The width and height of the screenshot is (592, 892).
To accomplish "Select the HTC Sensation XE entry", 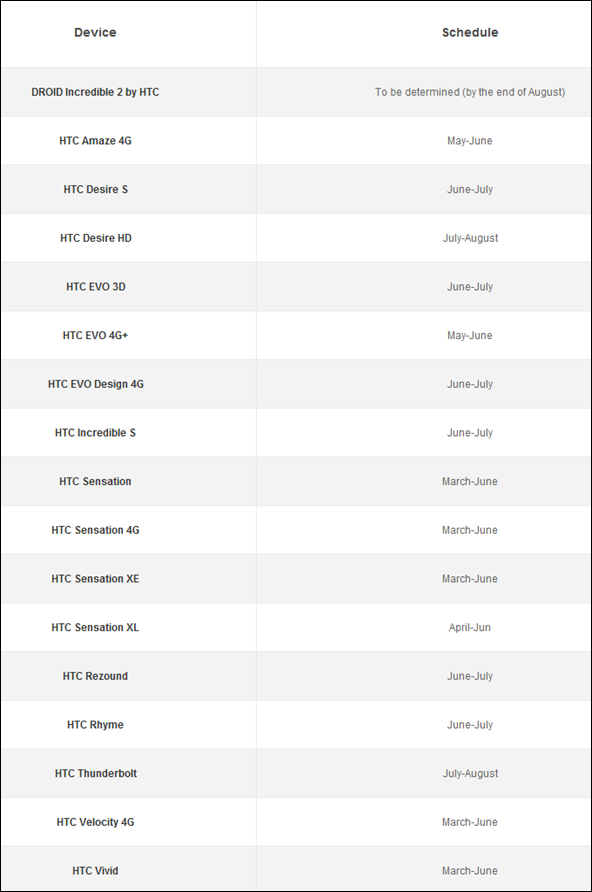I will tap(95, 579).
